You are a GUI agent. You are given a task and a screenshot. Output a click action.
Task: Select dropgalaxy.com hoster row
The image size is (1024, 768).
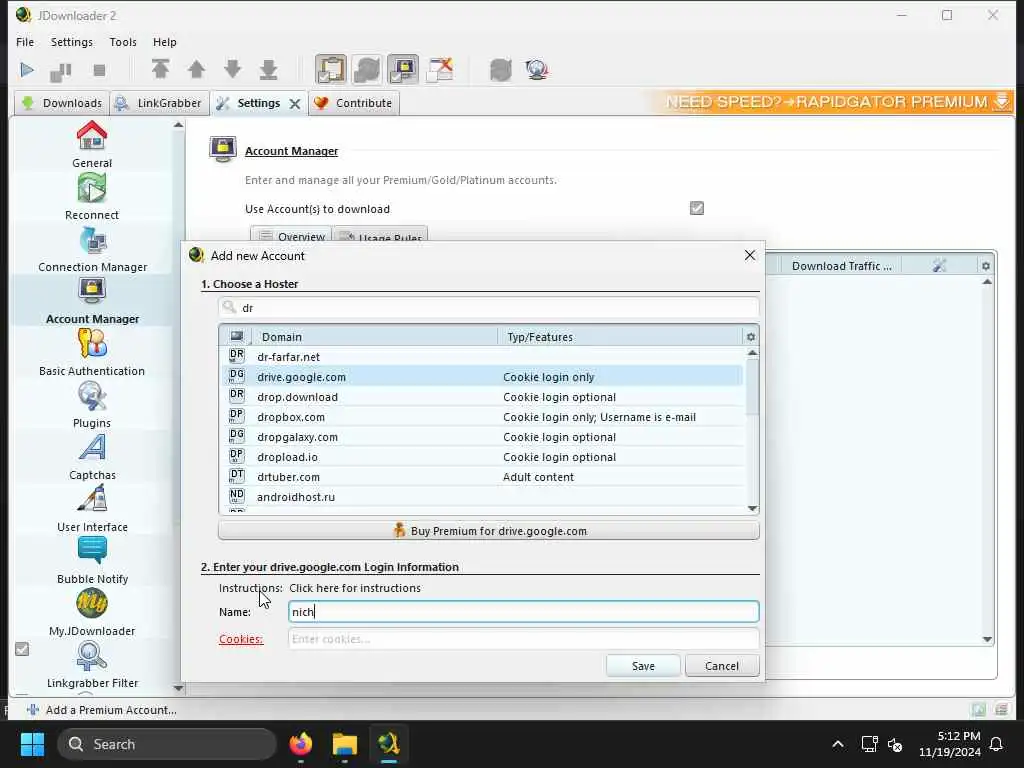[x=482, y=437]
